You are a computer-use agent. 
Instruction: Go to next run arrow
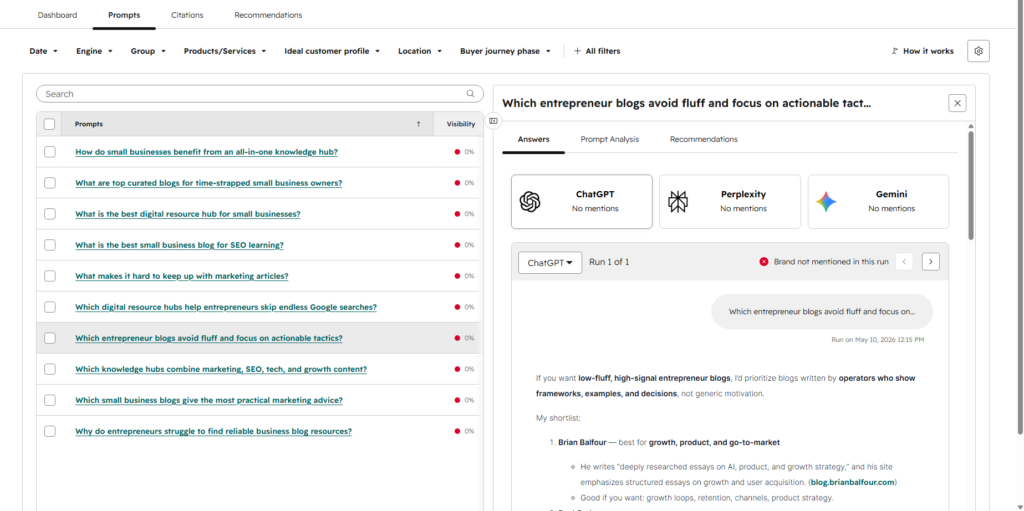point(931,262)
